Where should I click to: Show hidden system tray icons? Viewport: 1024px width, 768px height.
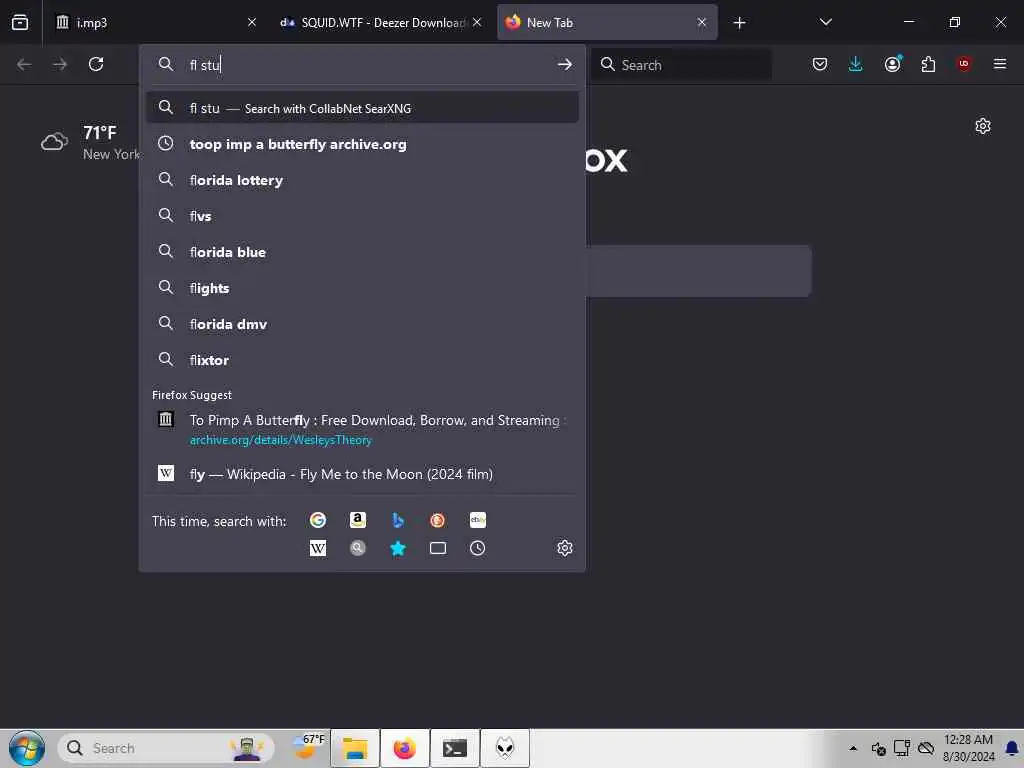853,748
